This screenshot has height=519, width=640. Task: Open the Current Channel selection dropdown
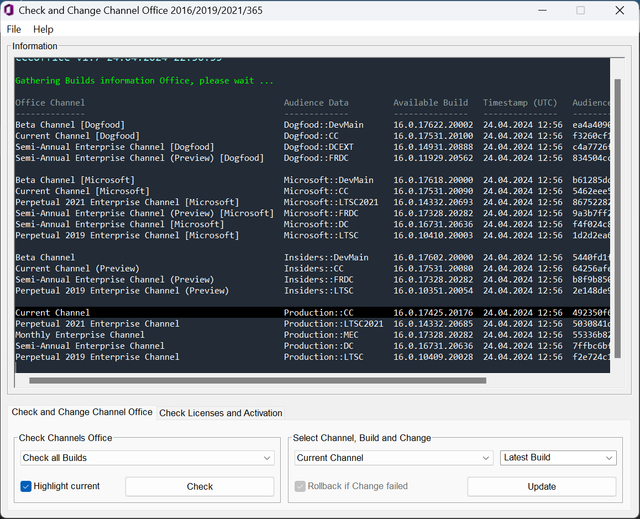393,458
